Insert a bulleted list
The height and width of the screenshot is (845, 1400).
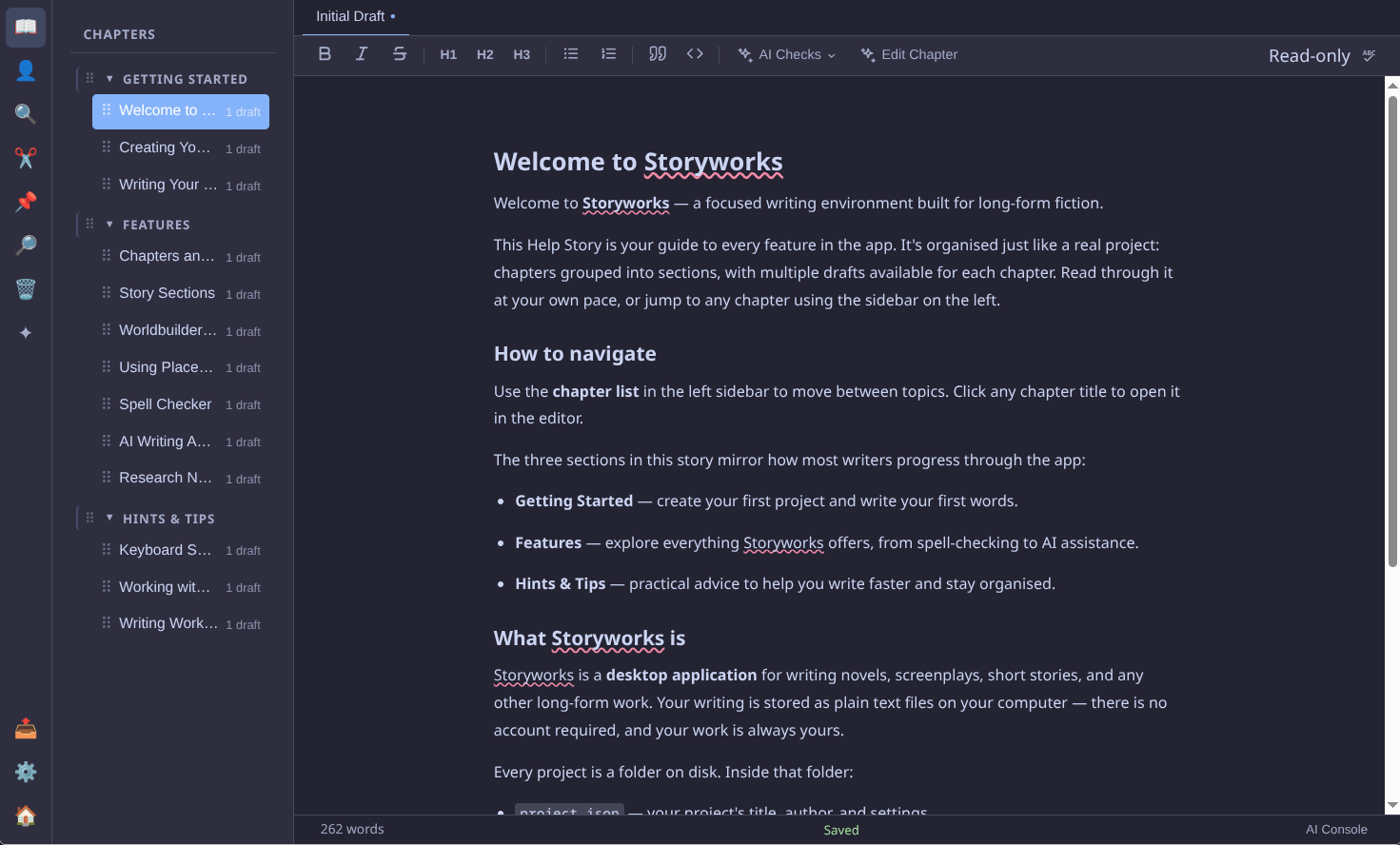pos(571,54)
